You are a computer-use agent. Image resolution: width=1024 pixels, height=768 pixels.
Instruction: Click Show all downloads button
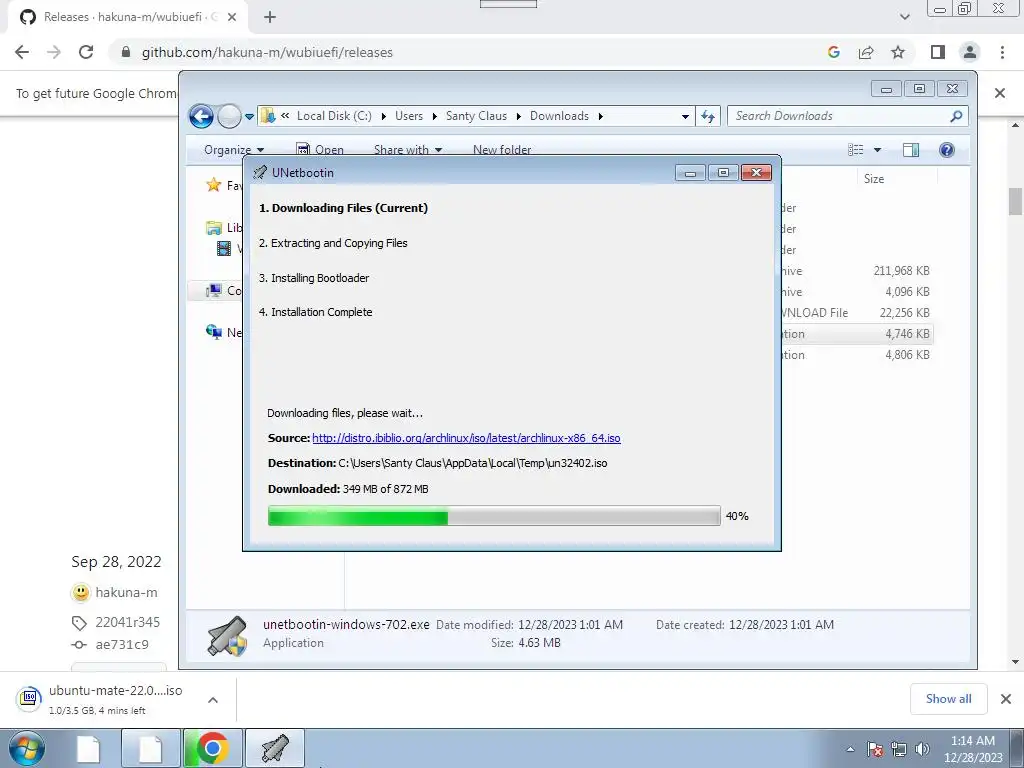click(x=948, y=699)
